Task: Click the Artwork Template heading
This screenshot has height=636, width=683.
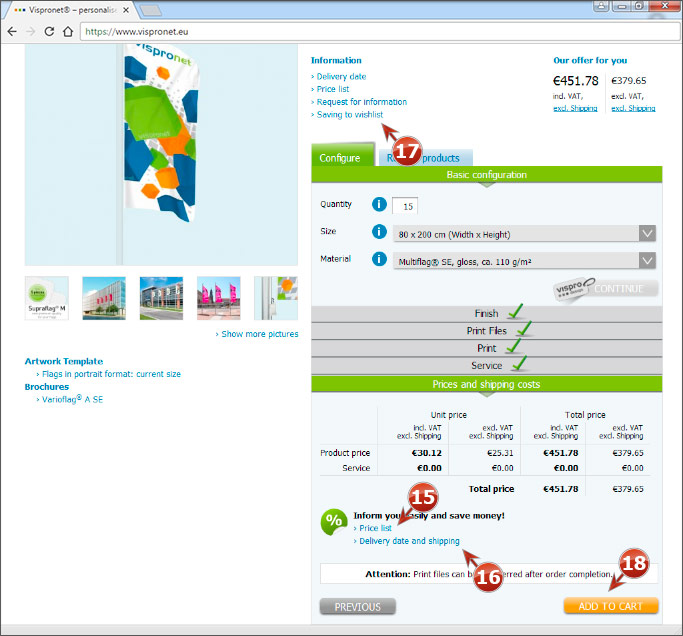Action: pyautogui.click(x=64, y=361)
